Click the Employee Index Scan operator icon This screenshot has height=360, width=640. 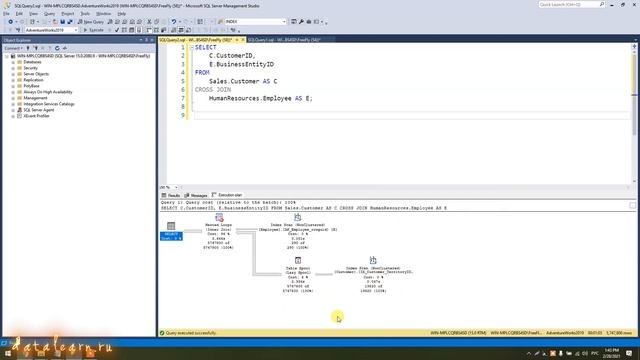298,218
